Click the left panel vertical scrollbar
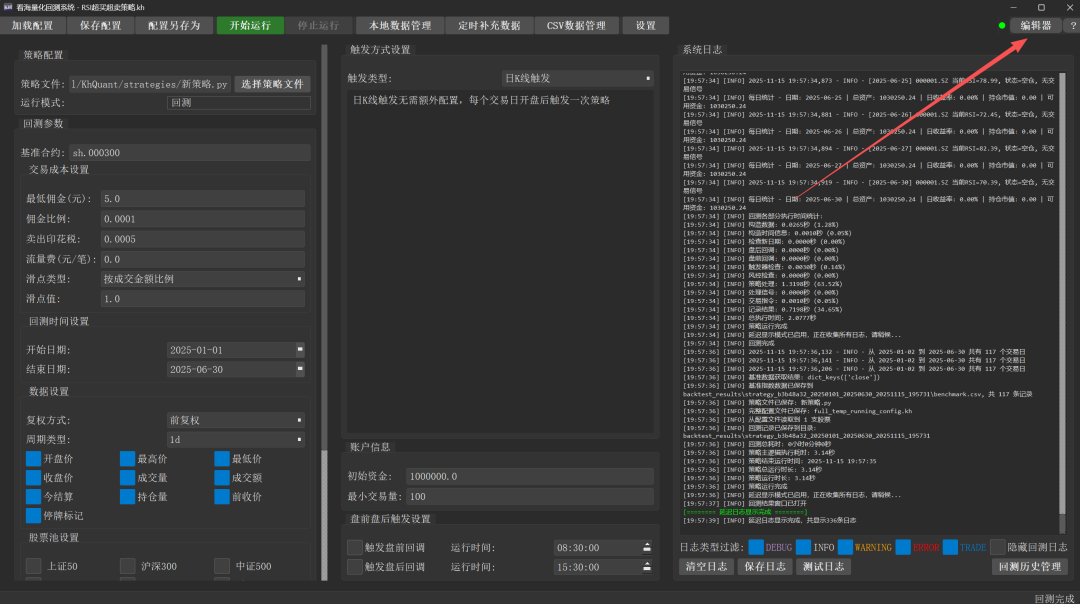This screenshot has width=1080, height=604. click(x=324, y=313)
